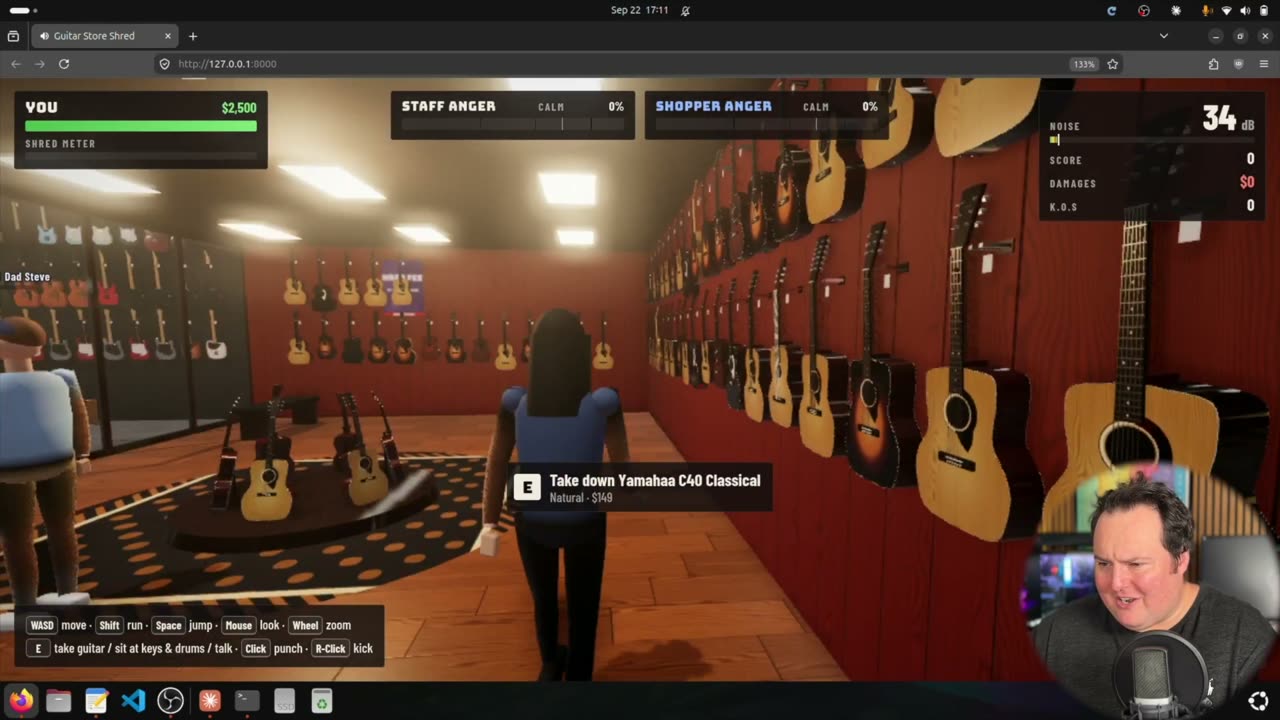
Task: Reload the page with the refresh icon
Action: pos(64,64)
